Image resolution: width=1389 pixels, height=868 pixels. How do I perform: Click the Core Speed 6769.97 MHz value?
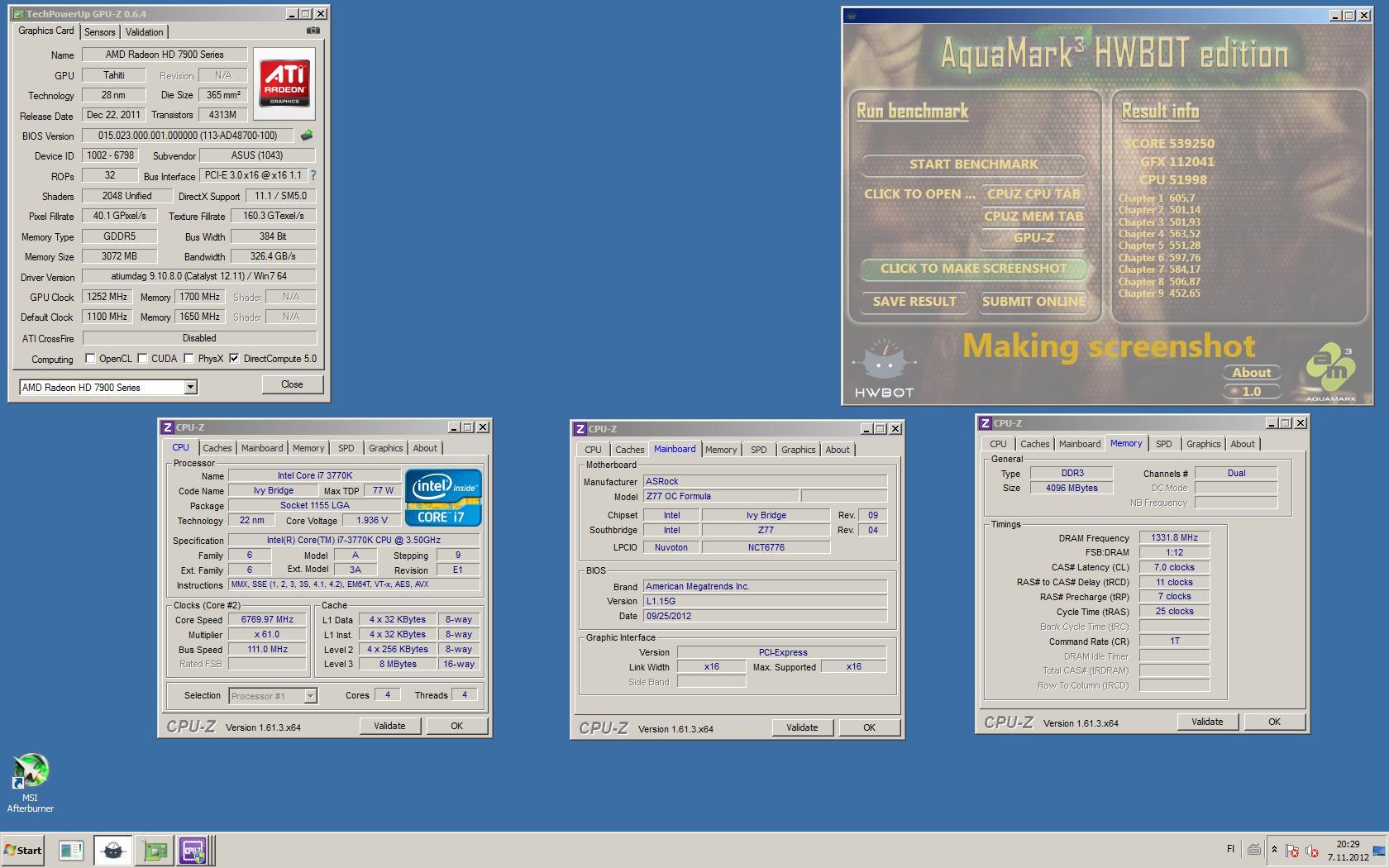click(267, 620)
